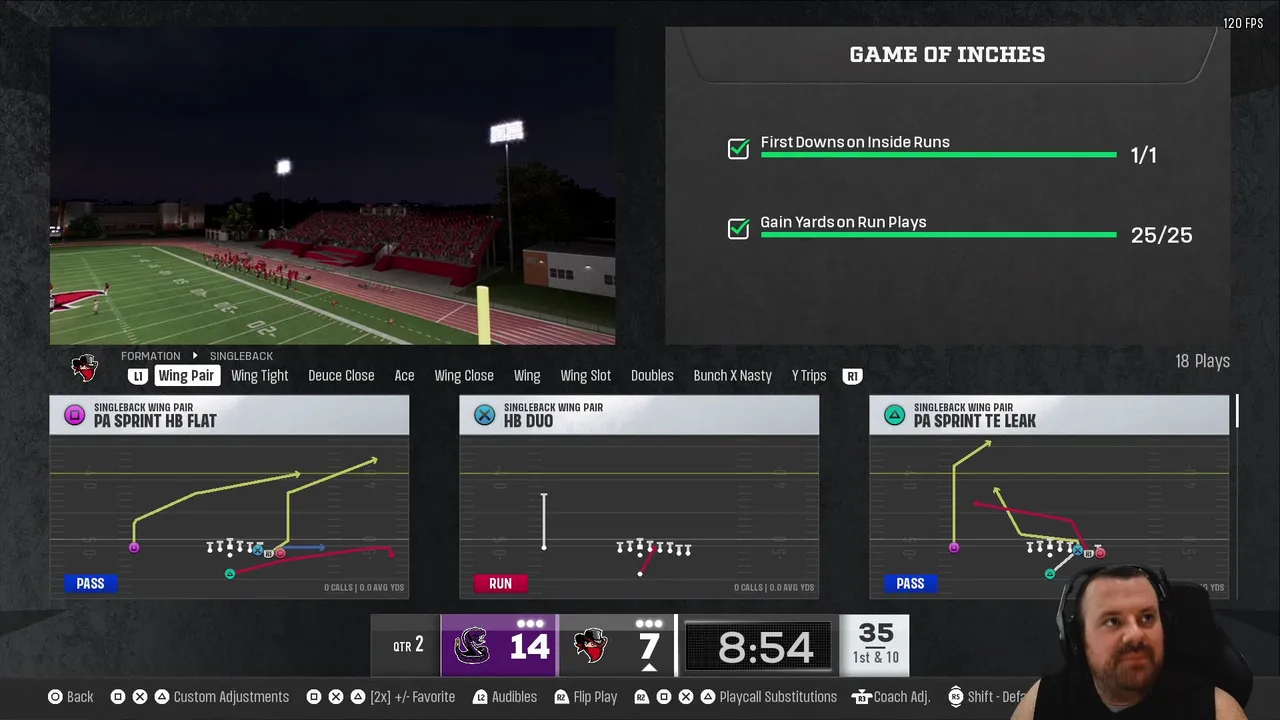Click the "25/25" progress value
Viewport: 1280px width, 720px height.
(1161, 235)
